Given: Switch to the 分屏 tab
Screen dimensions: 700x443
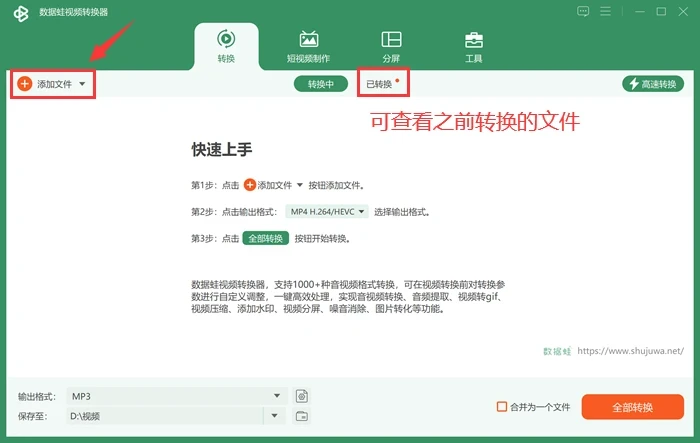Looking at the screenshot, I should [391, 47].
